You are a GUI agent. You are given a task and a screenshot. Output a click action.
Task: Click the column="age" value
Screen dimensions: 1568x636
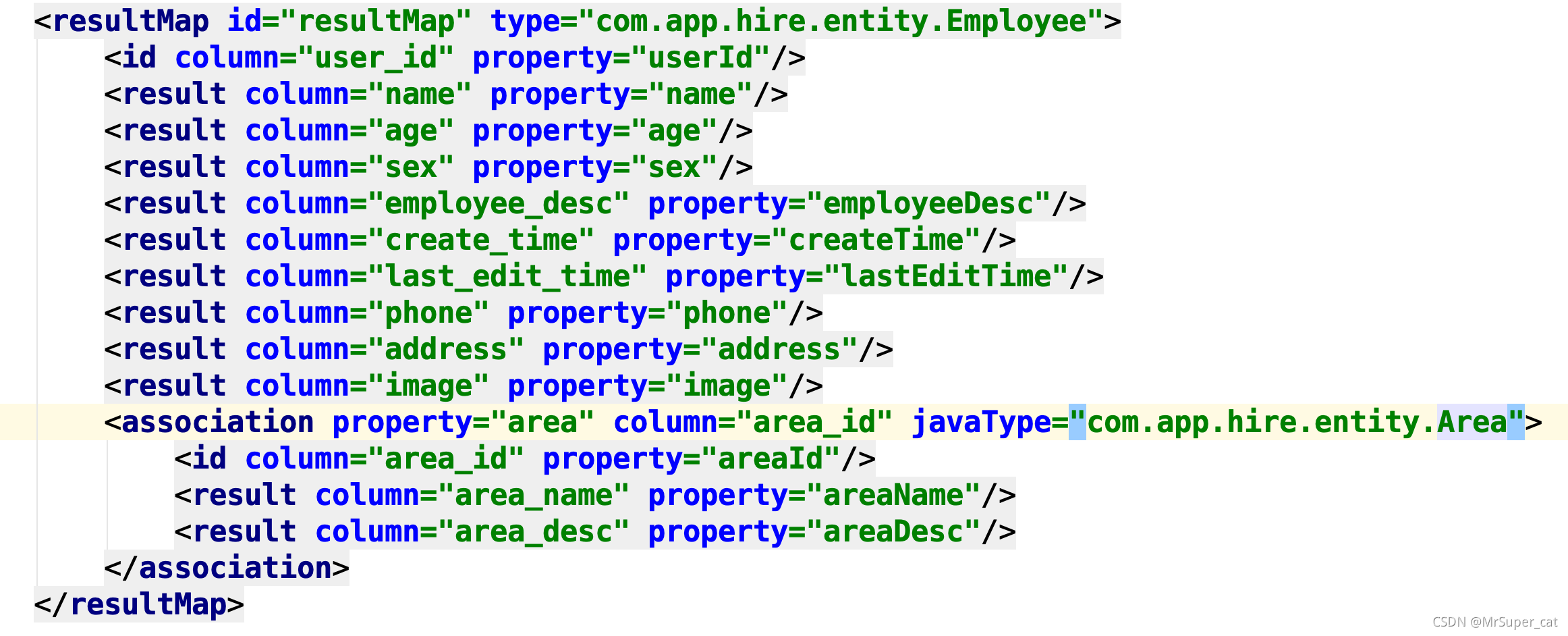pos(411,131)
